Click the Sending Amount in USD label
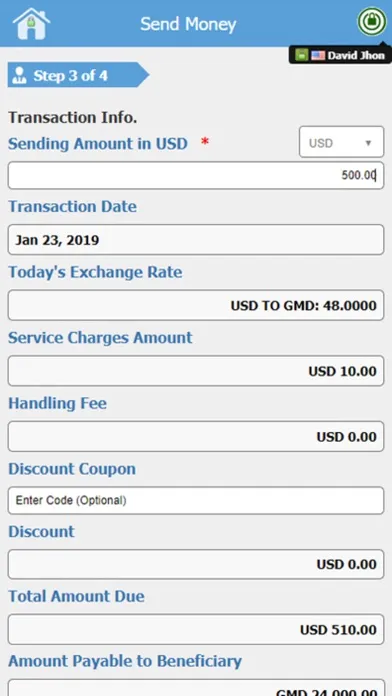 [98, 144]
